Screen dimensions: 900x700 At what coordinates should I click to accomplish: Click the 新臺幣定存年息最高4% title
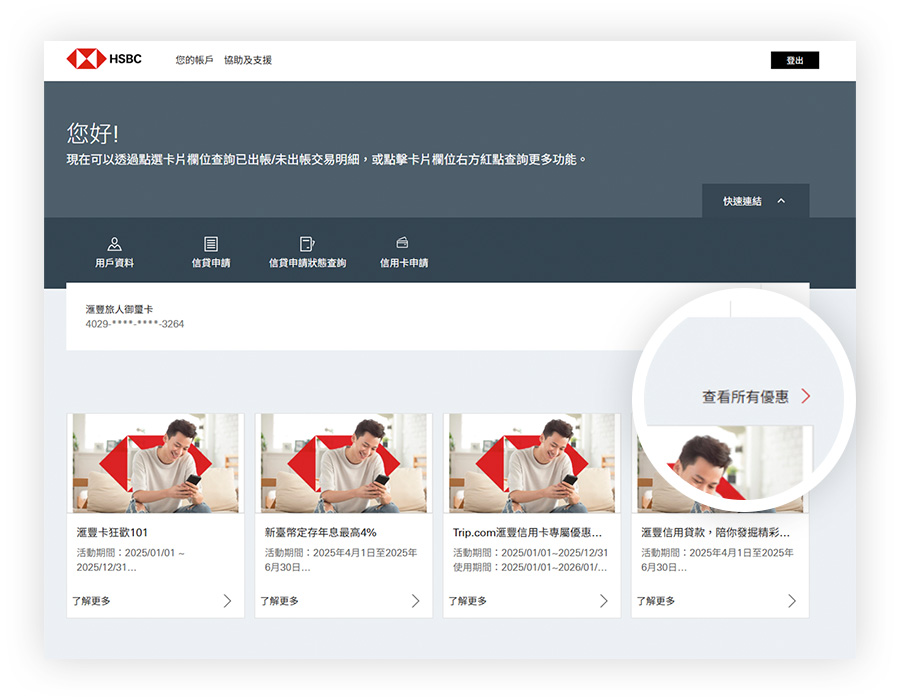[x=320, y=532]
